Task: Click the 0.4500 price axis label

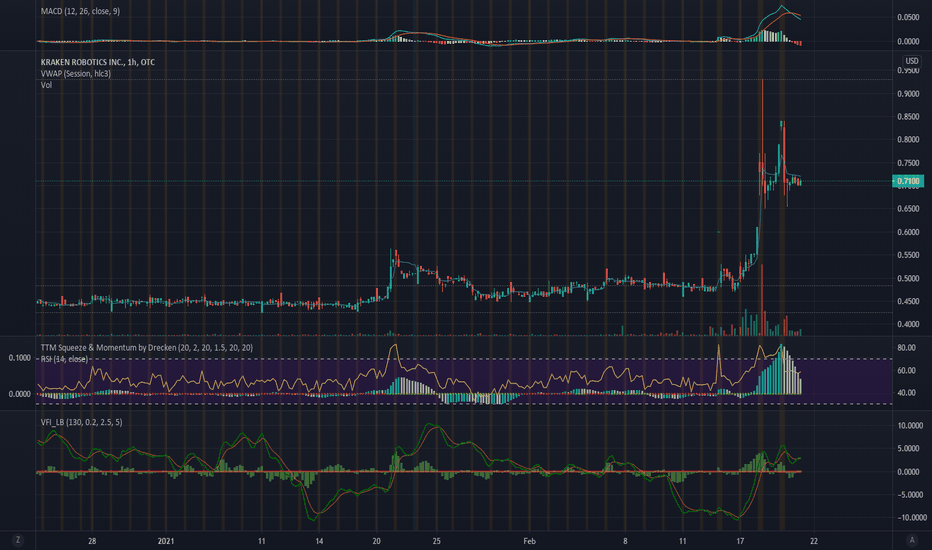Action: (908, 301)
